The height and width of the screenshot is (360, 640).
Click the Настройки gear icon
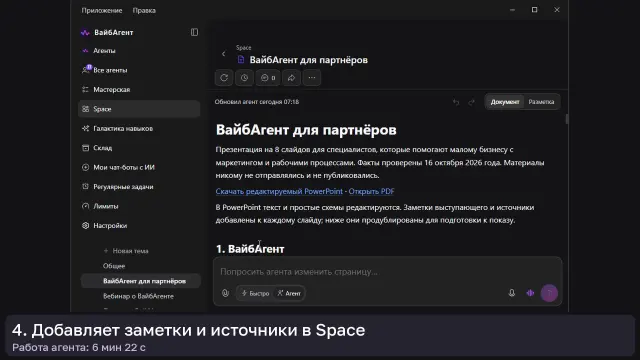point(85,225)
